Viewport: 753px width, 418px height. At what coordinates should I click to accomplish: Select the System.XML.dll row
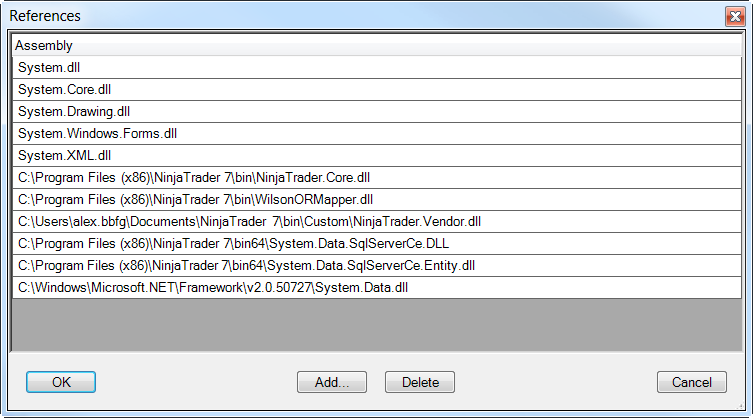coord(377,156)
